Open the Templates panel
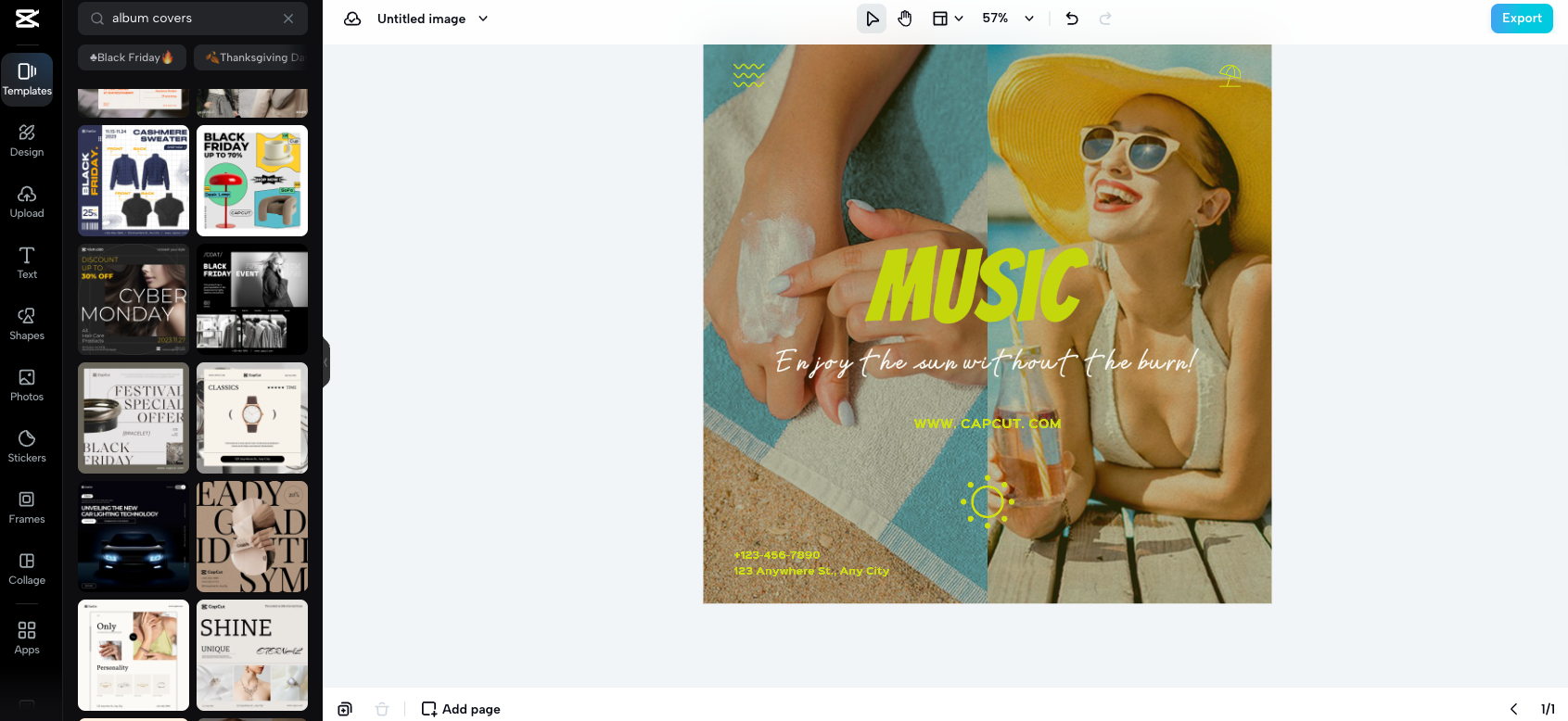The image size is (1568, 721). [x=27, y=79]
